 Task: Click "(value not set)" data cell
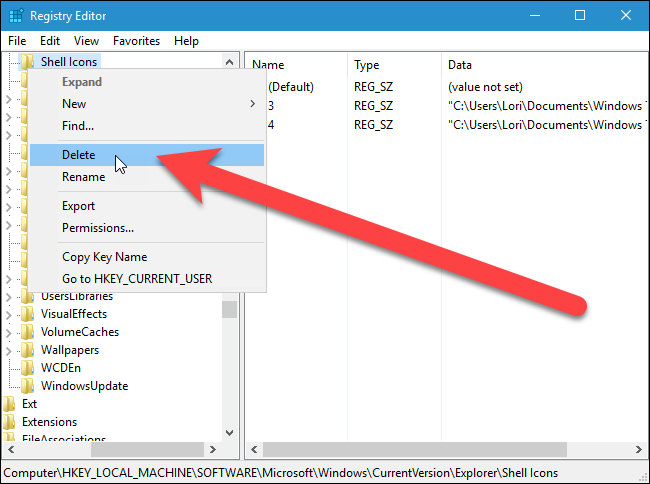(485, 87)
